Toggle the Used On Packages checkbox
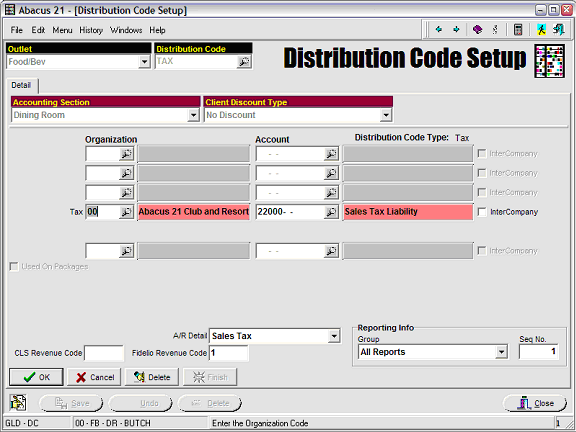Viewport: 576px width, 432px height. click(x=14, y=267)
